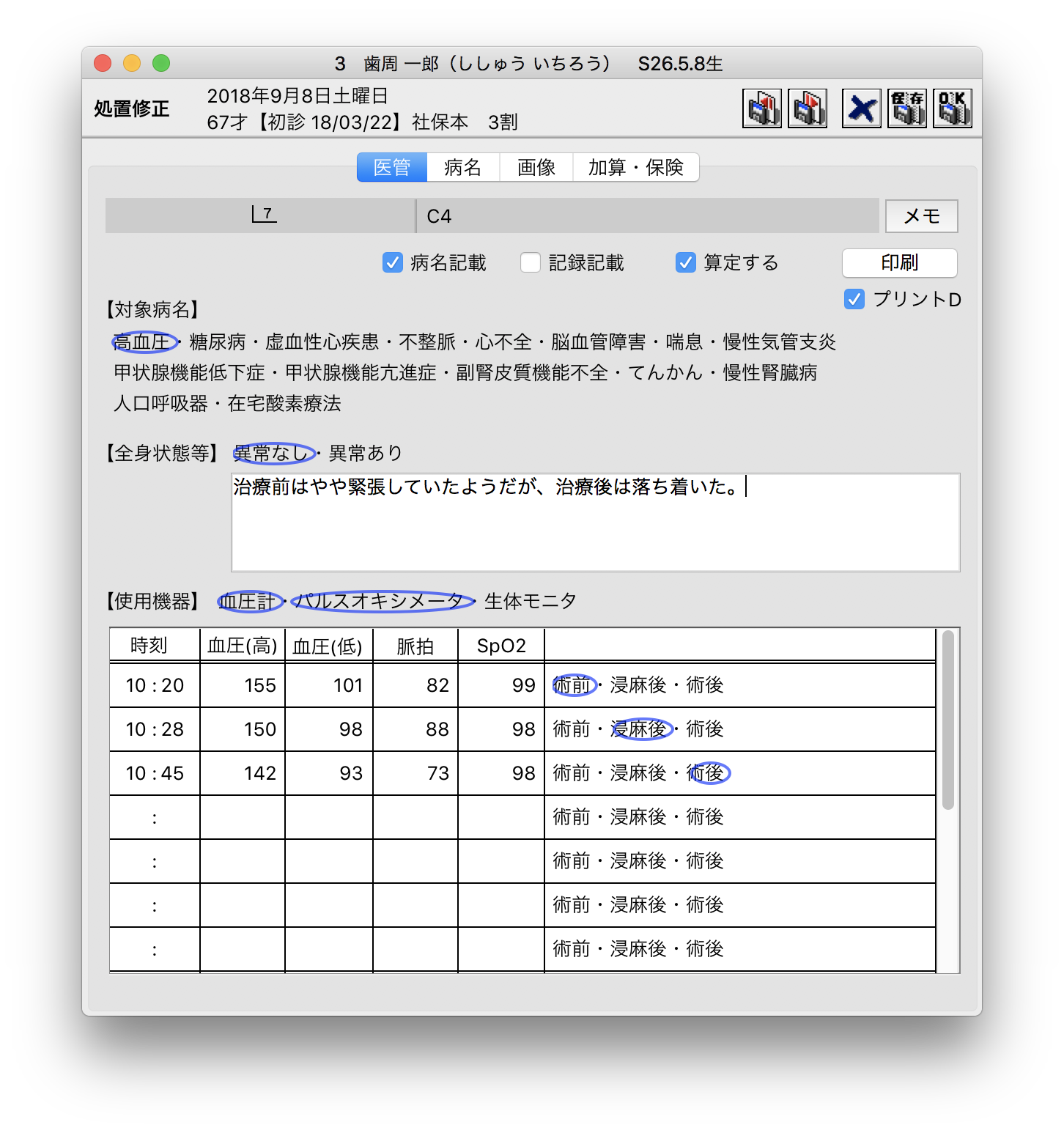Choose 在宅酸素療法 option
Screen dimensions: 1064x1133
284,404
